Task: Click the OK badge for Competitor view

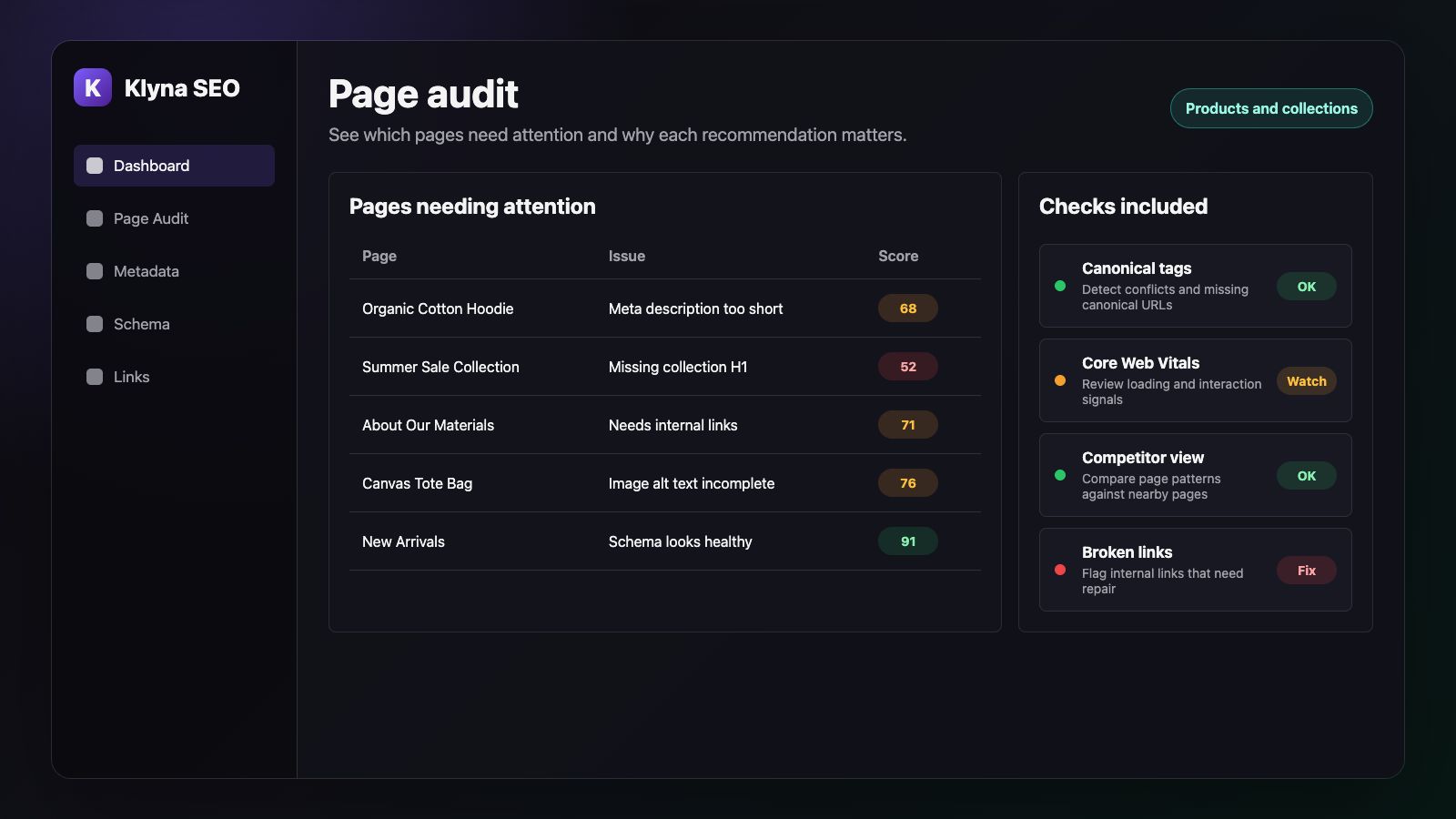Action: [1307, 476]
